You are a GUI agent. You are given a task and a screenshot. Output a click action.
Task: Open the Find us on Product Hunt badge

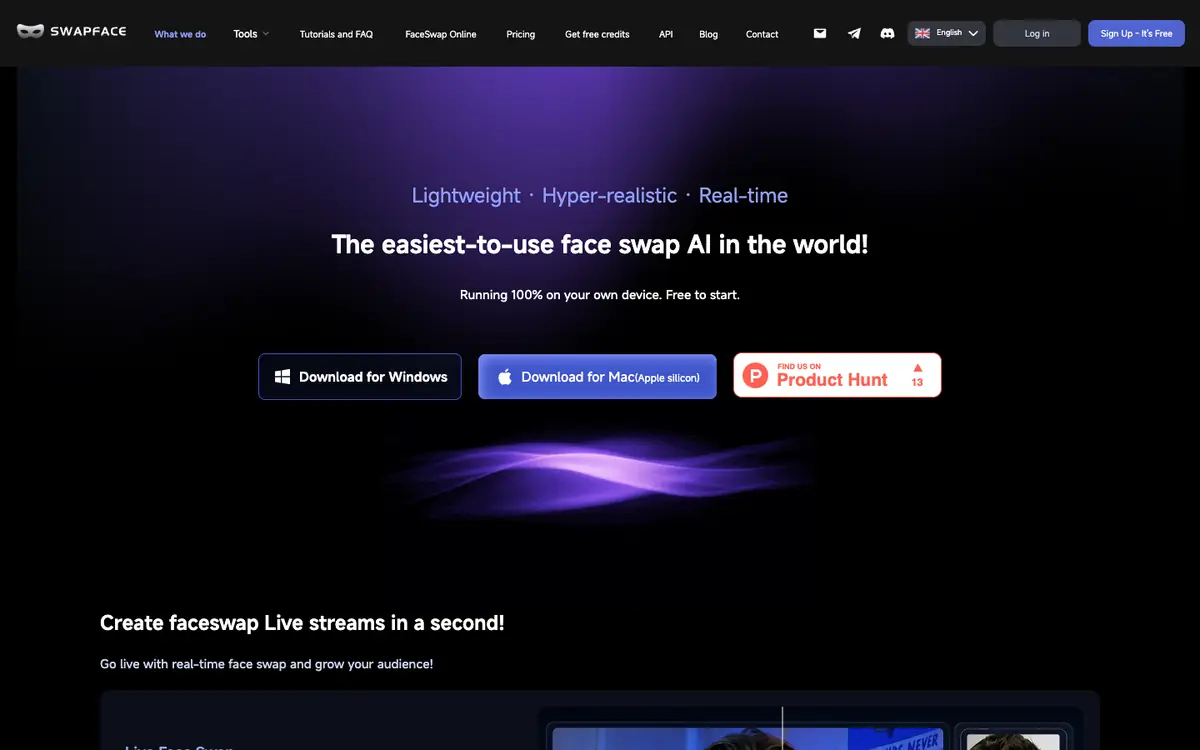[837, 375]
